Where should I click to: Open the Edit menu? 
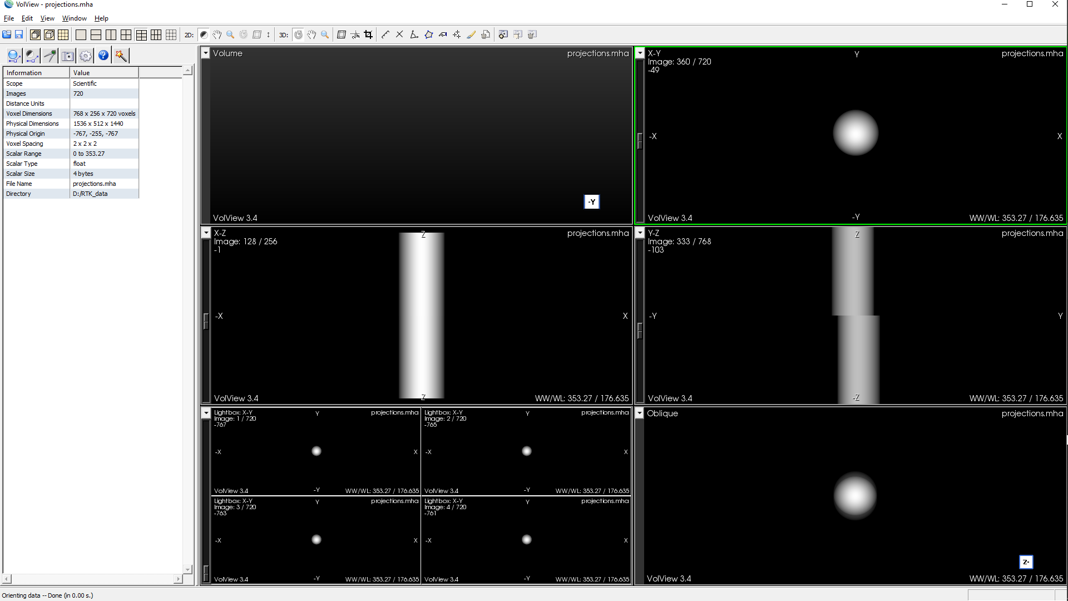pos(27,18)
